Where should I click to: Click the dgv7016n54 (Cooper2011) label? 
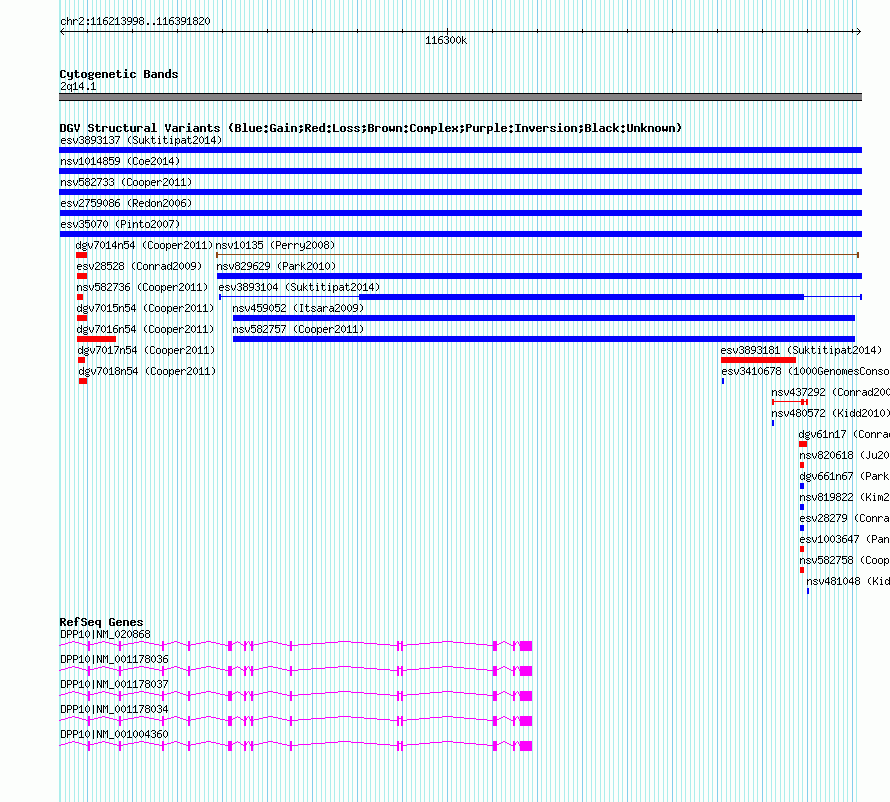coord(145,329)
